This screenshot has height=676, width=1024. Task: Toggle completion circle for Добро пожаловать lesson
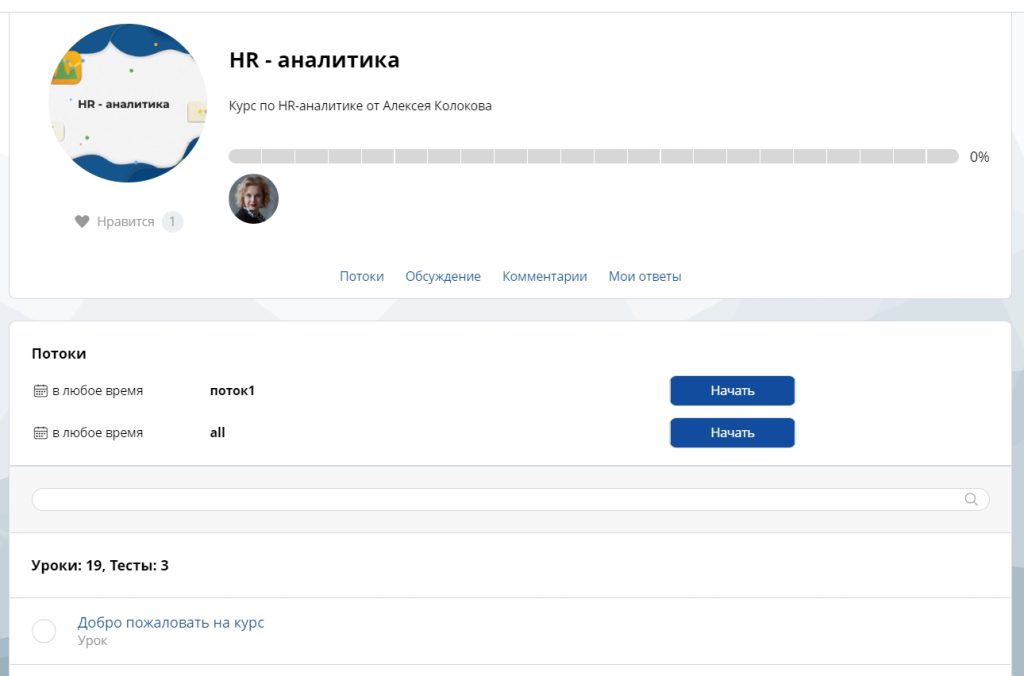click(x=44, y=631)
